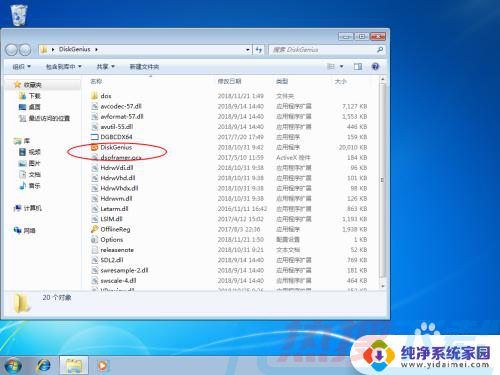
Task: Open the Recycle Bin on desktop
Action: click(19, 15)
